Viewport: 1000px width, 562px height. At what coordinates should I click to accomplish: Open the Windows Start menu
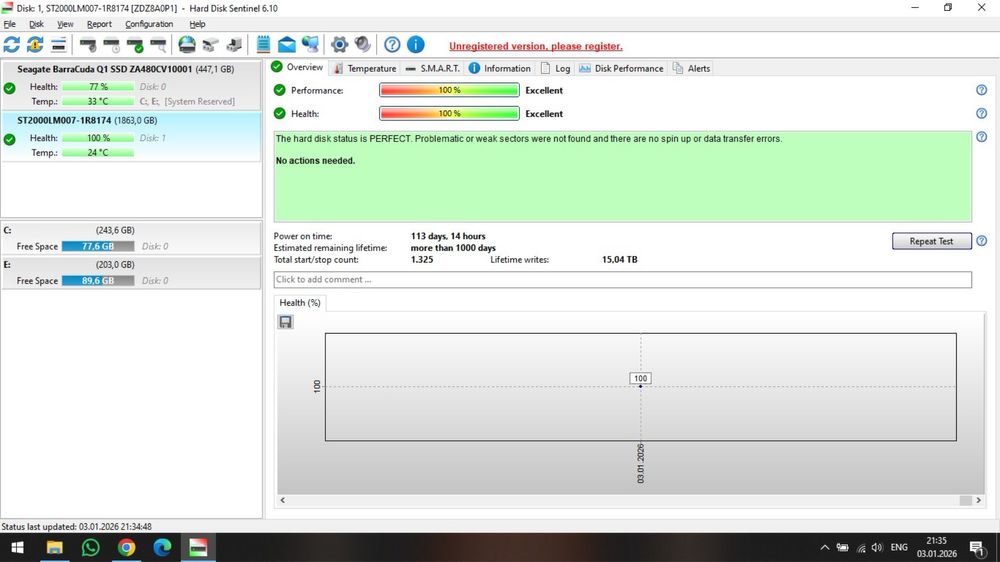click(x=17, y=547)
